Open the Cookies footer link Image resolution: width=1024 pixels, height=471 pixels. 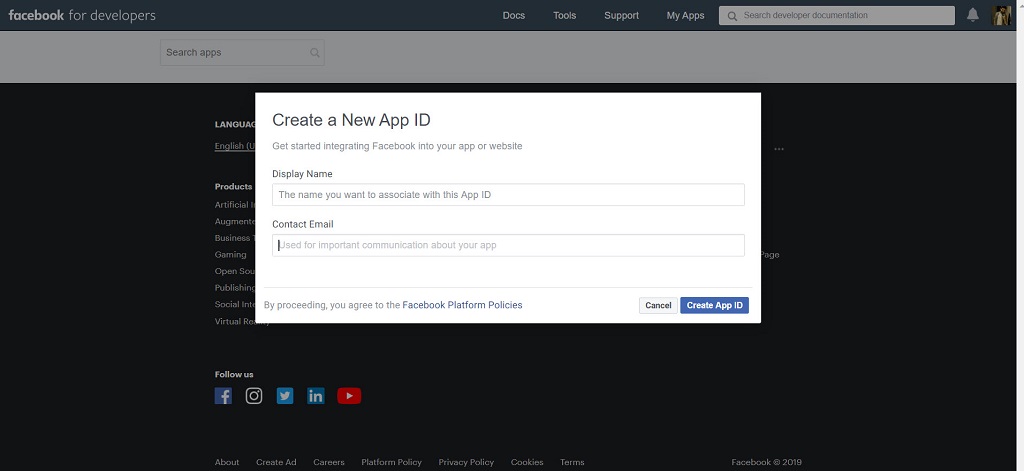coord(527,462)
